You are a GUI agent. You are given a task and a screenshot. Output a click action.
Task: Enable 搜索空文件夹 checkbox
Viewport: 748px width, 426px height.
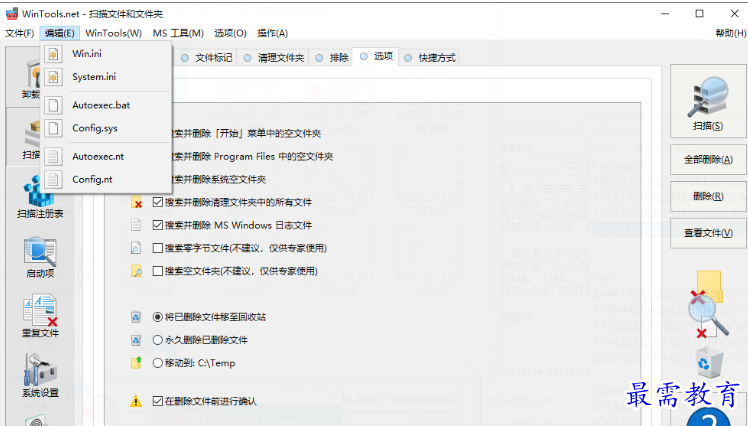(158, 271)
